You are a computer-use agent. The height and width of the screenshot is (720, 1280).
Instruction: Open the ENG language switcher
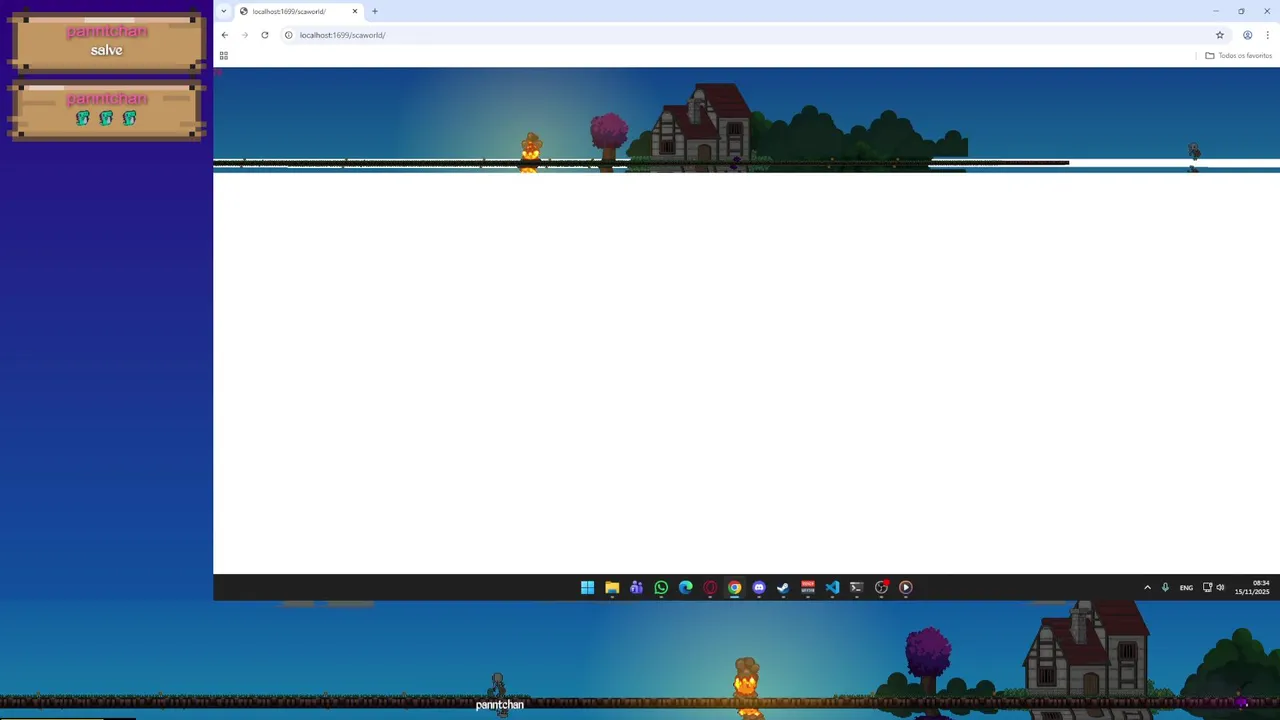pos(1186,588)
